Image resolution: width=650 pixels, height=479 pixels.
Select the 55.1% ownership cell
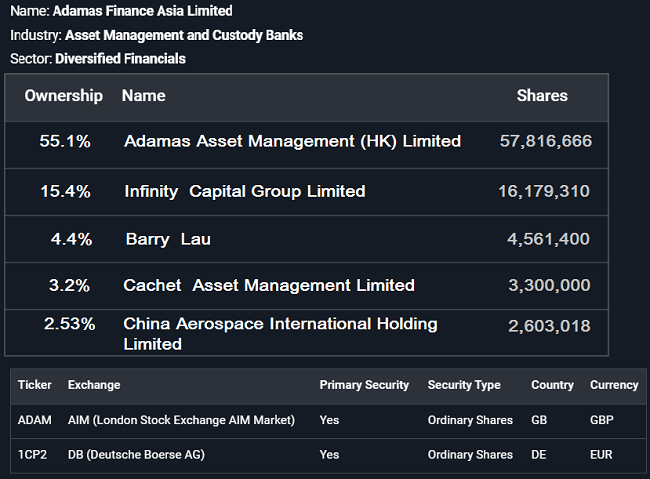[x=65, y=141]
